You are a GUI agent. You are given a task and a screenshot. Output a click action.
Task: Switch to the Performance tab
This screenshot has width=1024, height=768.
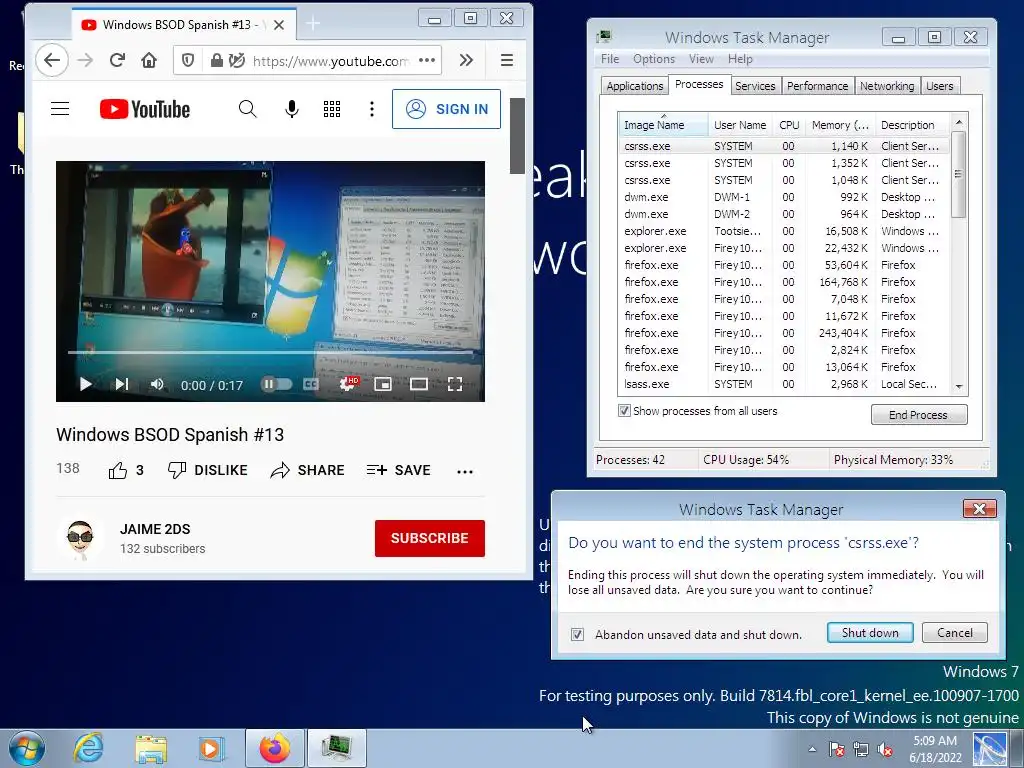pos(817,86)
